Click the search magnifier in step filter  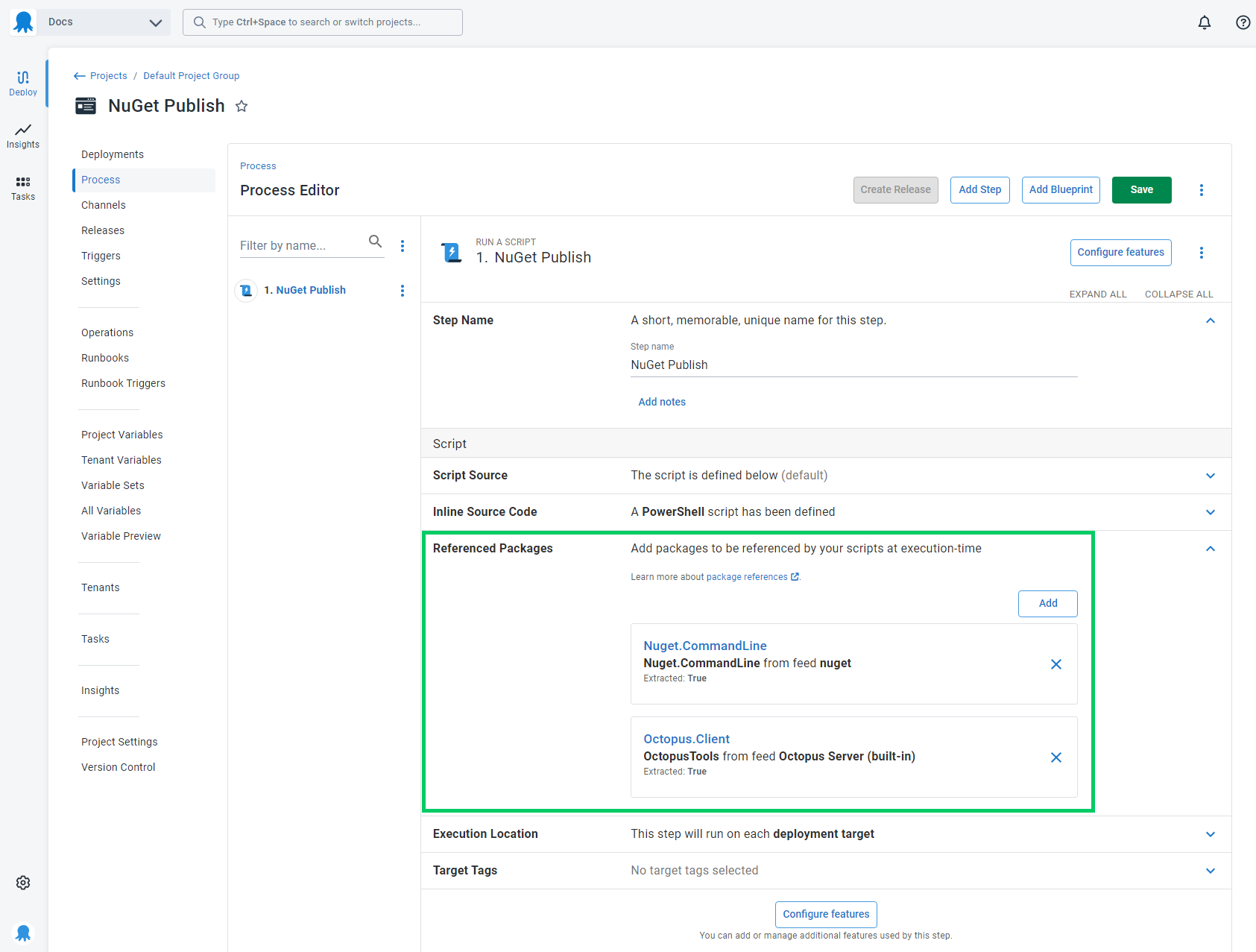pyautogui.click(x=376, y=242)
